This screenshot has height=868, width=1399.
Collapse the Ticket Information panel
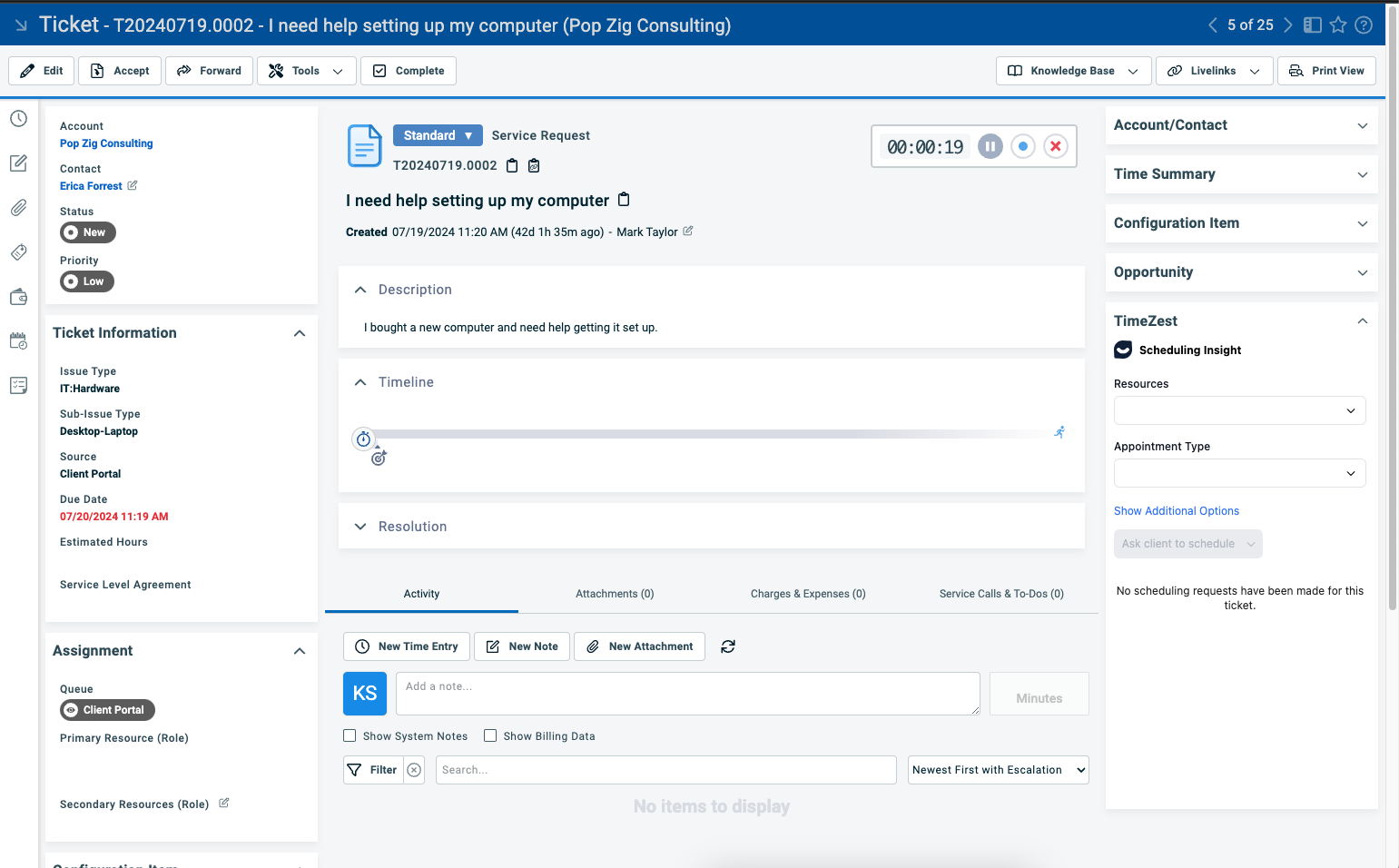coord(300,333)
